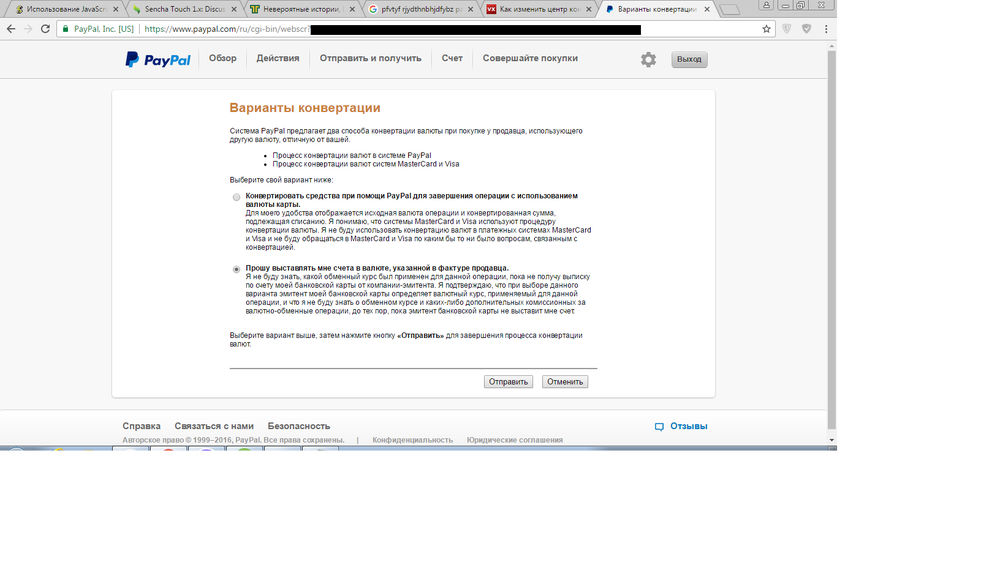Click the first shield extension icon
Image resolution: width=1000 pixels, height=562 pixels.
pos(787,29)
